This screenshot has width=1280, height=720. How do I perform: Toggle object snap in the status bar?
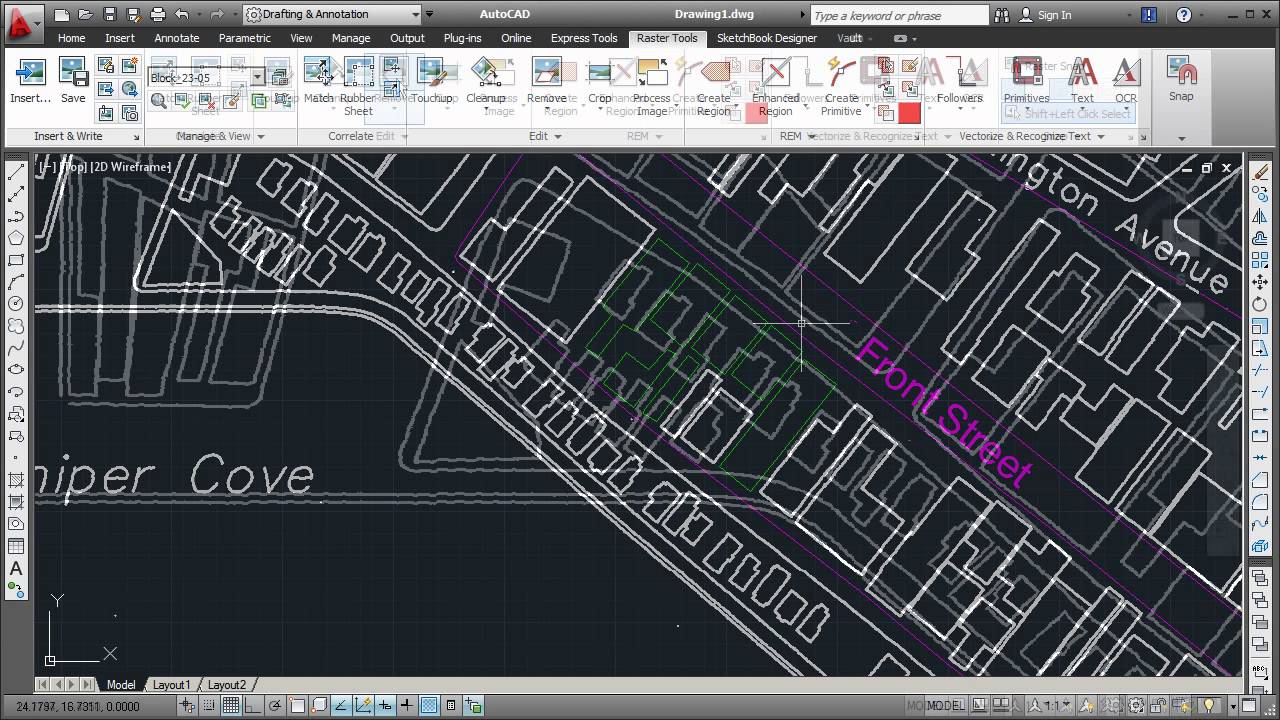pos(297,705)
